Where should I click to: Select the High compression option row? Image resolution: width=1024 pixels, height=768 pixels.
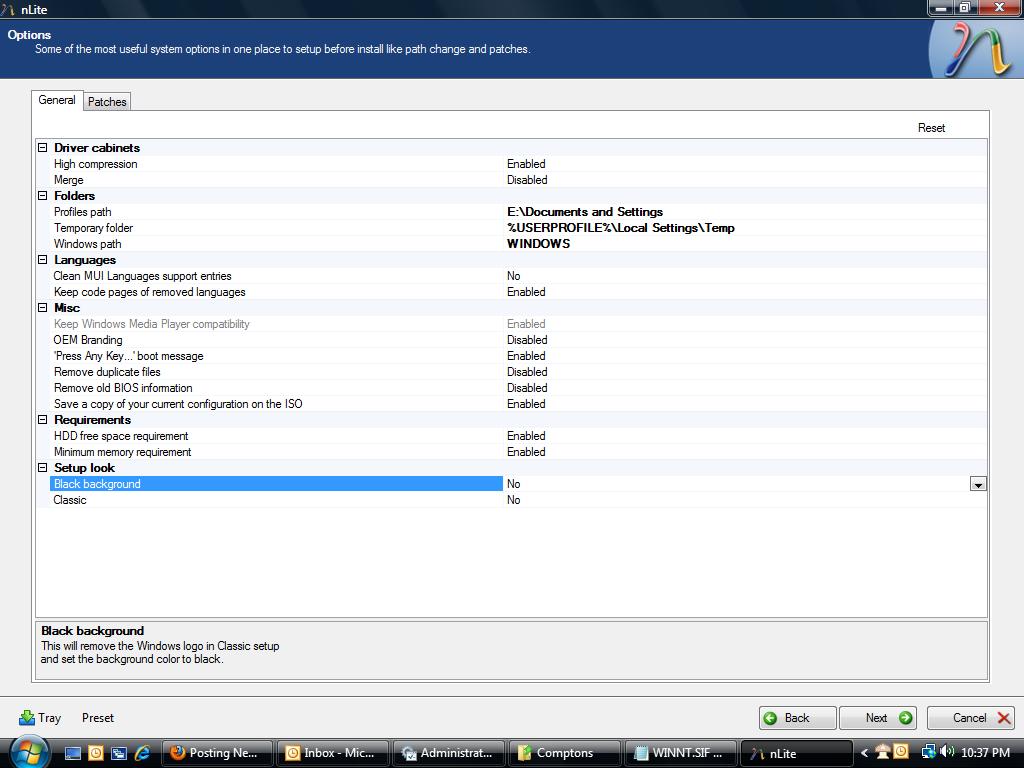coord(519,164)
